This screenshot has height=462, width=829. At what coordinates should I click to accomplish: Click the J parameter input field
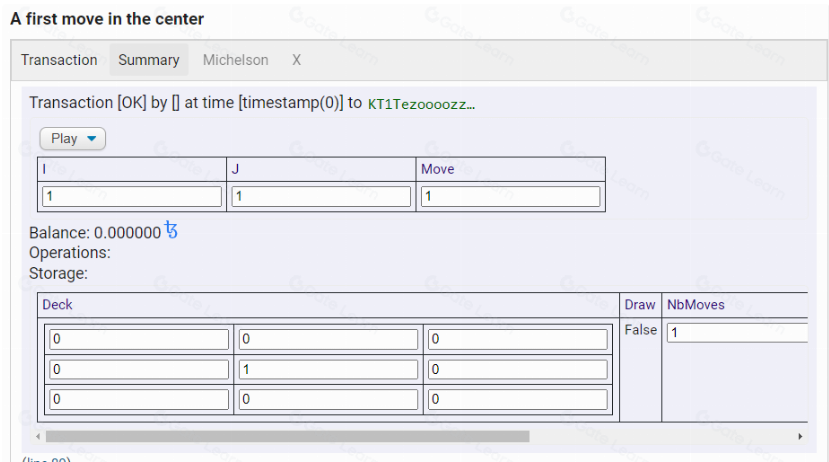[x=322, y=197]
